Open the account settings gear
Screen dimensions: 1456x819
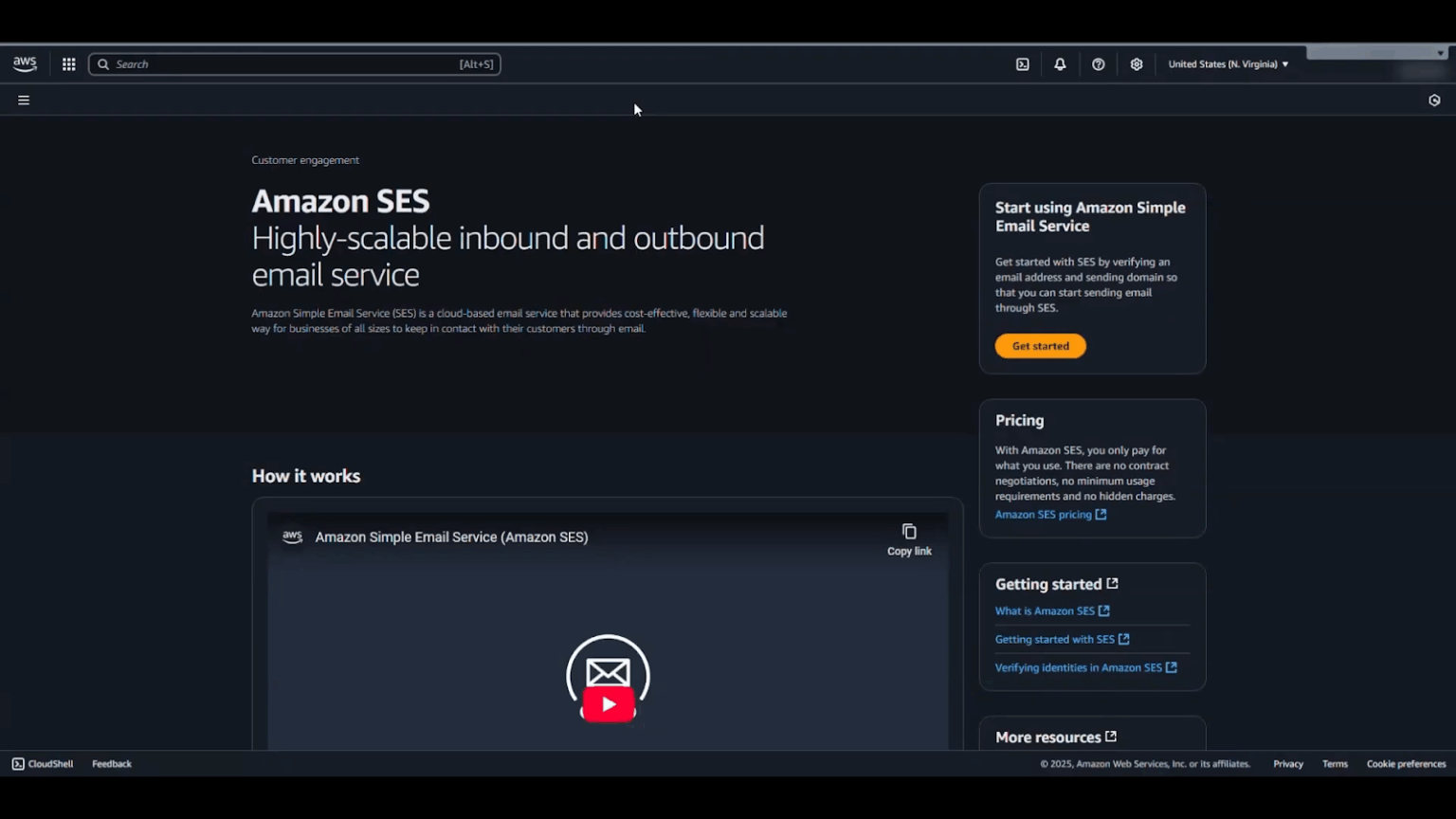pyautogui.click(x=1137, y=64)
